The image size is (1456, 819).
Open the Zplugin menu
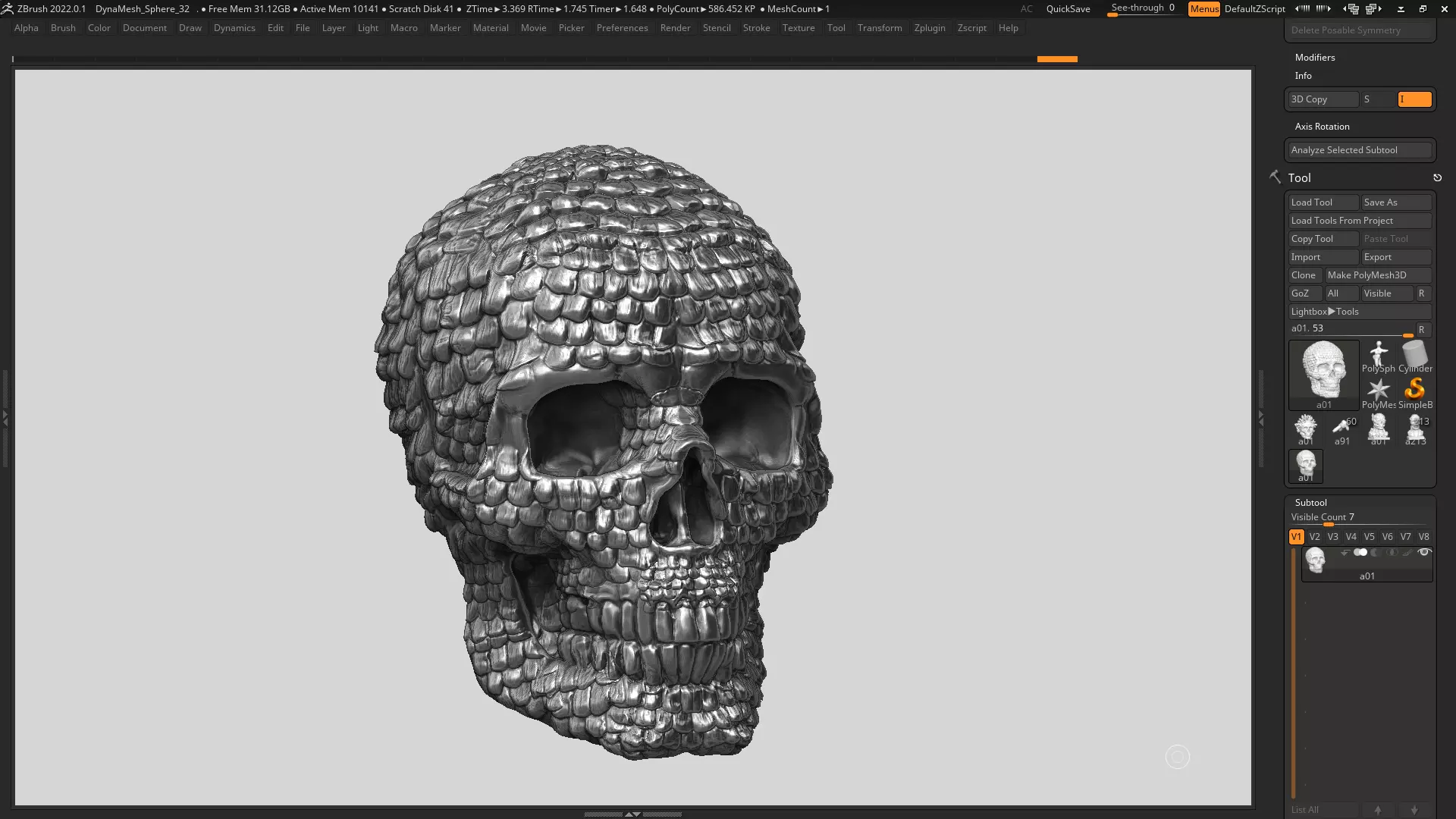(929, 28)
